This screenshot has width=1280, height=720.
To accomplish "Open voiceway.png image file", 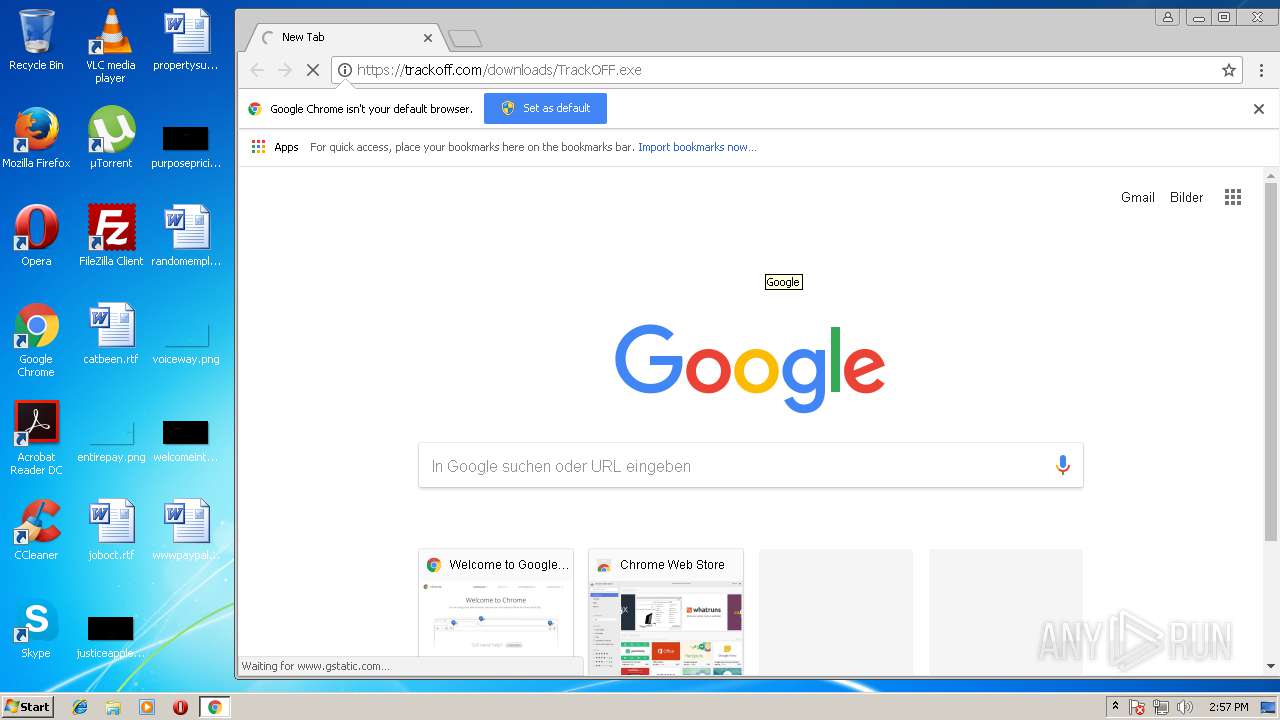I will click(x=186, y=343).
